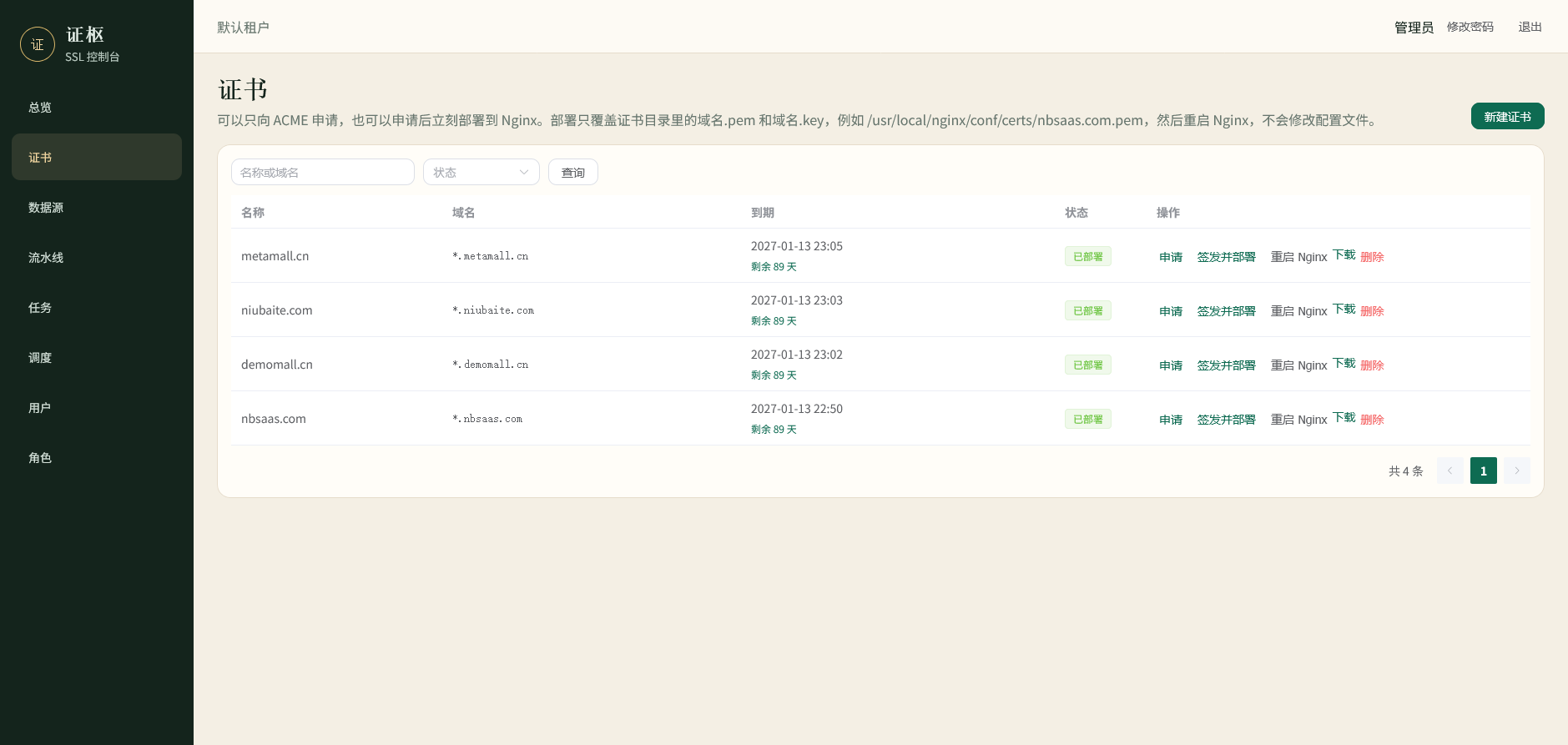Open 流水线 in the sidebar
This screenshot has height=745, width=1568.
(x=97, y=257)
